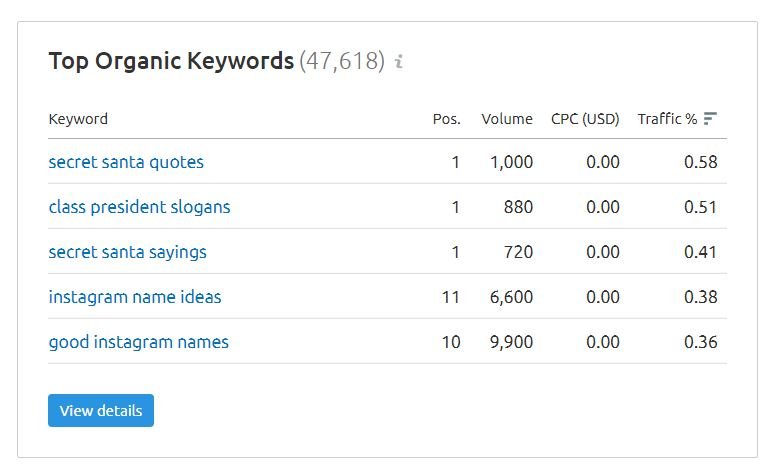Image resolution: width=770 pixels, height=473 pixels.
Task: Click the View details button
Action: (x=101, y=410)
